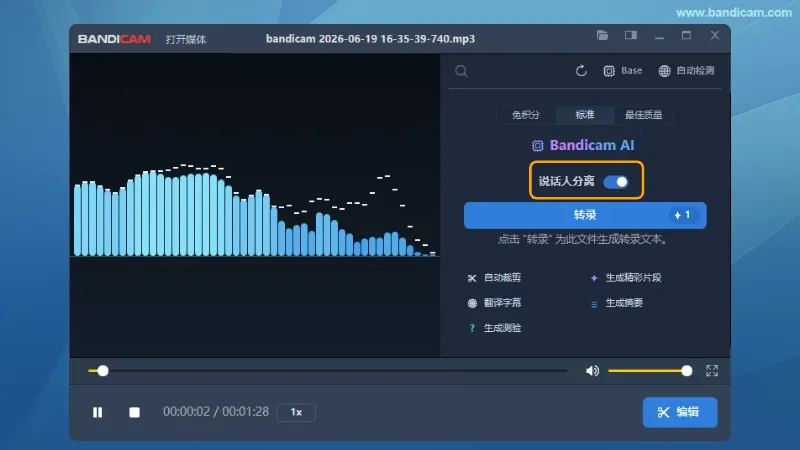Select the 最佳质量 tab
This screenshot has height=450, width=800.
point(643,115)
